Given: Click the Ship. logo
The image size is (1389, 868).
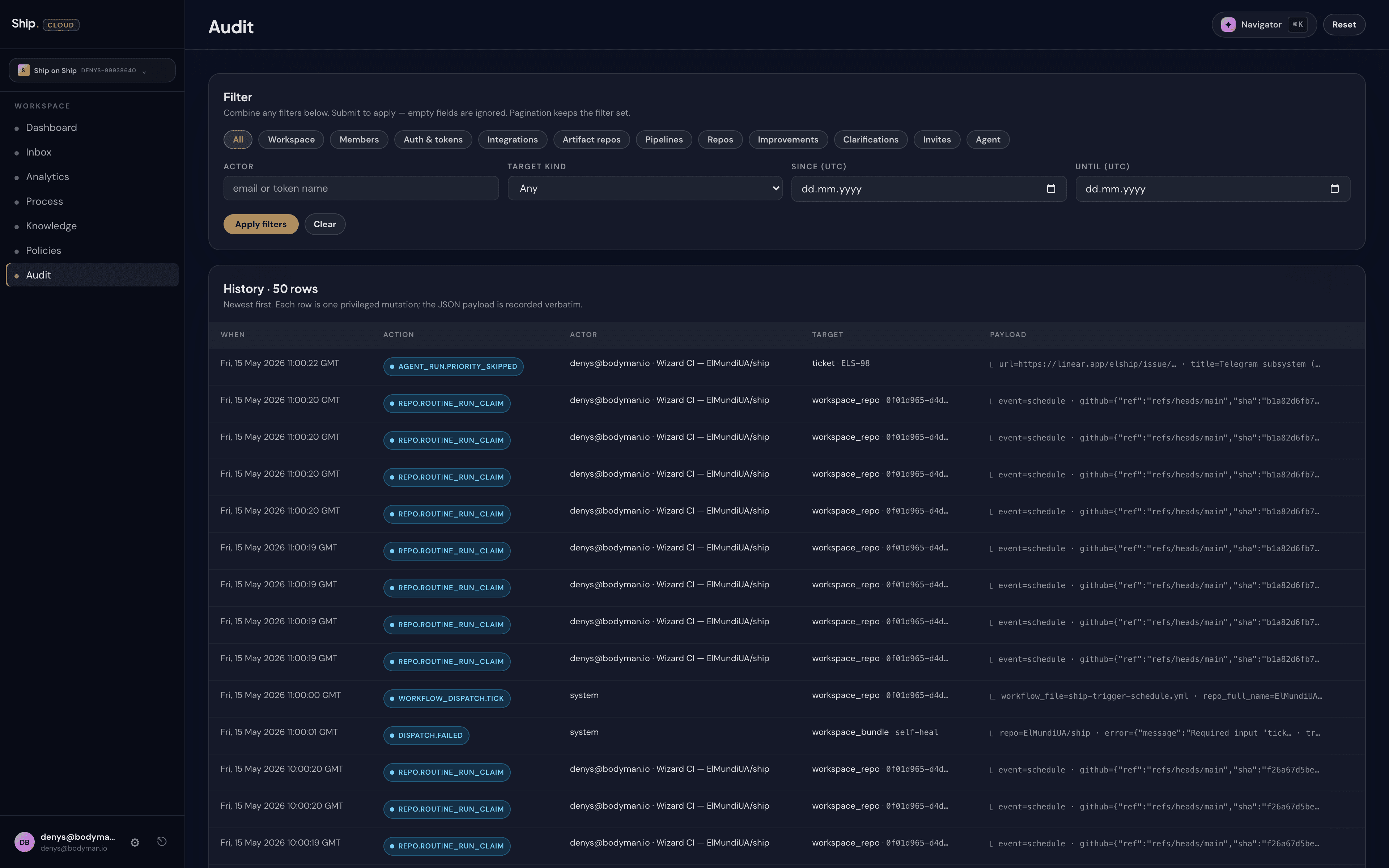Looking at the screenshot, I should (x=25, y=24).
